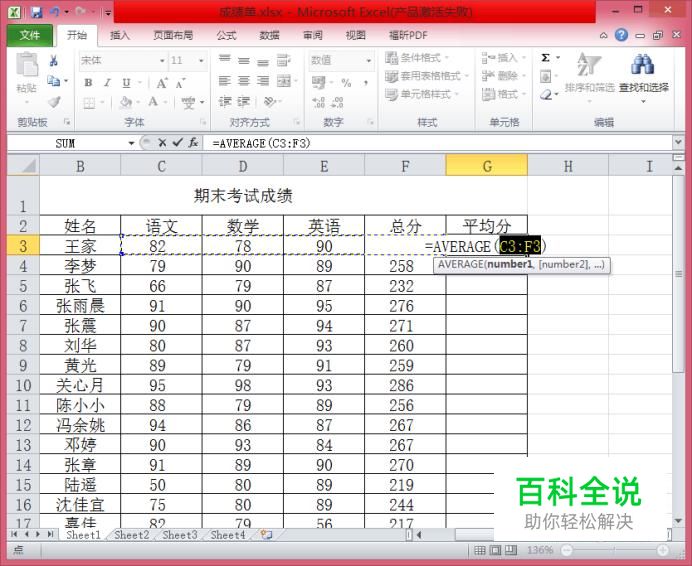
Task: Click the Decrease Decimal icon
Action: (338, 102)
